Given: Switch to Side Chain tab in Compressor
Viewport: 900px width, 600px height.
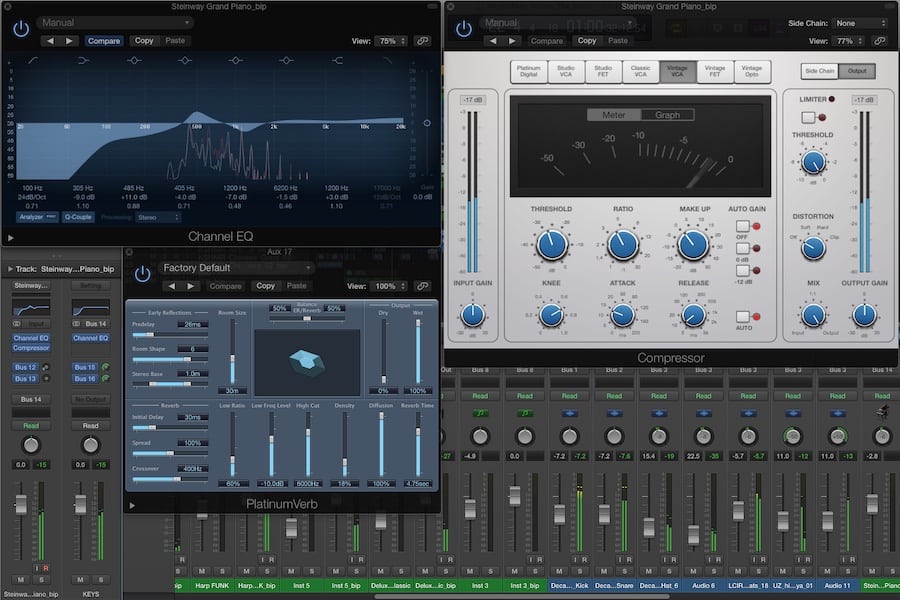Looking at the screenshot, I should coord(819,71).
